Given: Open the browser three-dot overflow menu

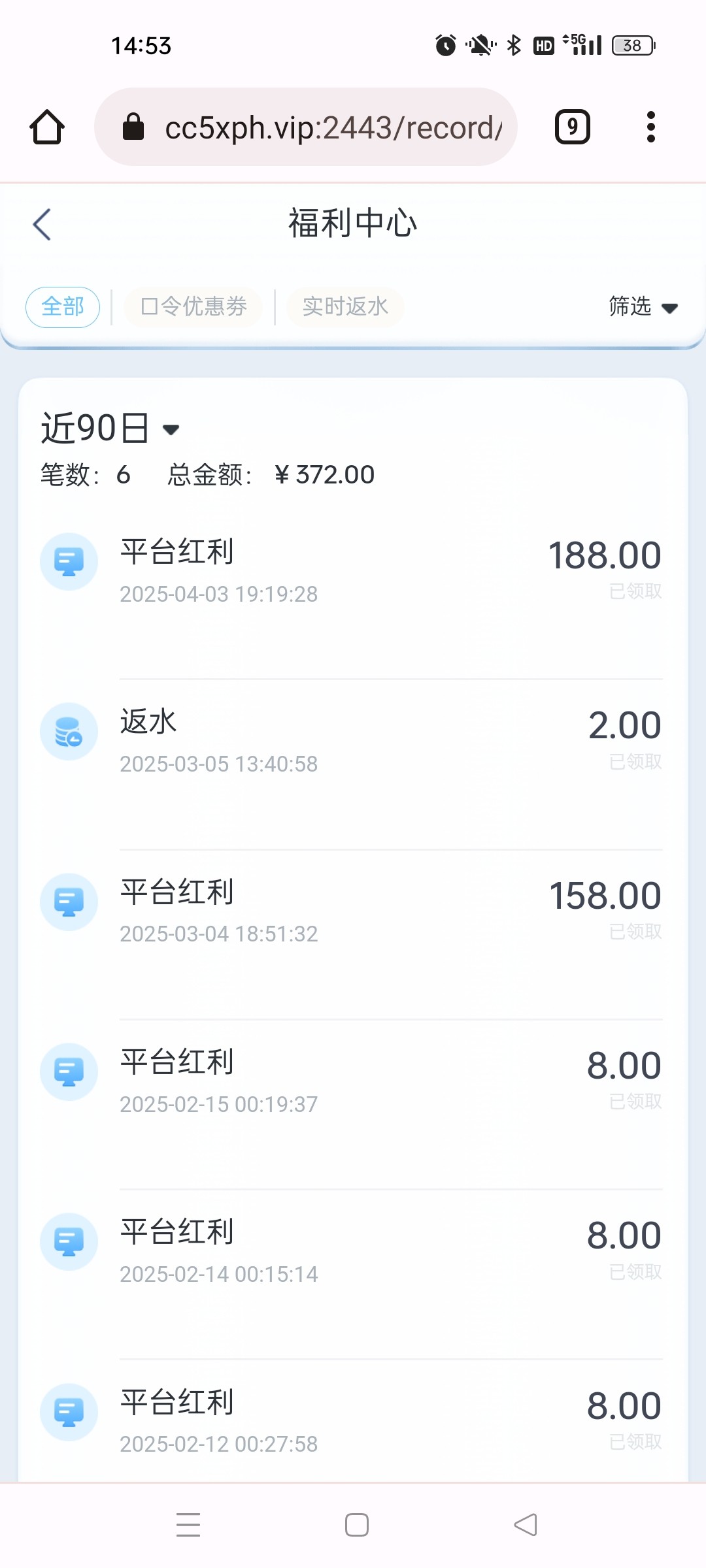Looking at the screenshot, I should 650,127.
